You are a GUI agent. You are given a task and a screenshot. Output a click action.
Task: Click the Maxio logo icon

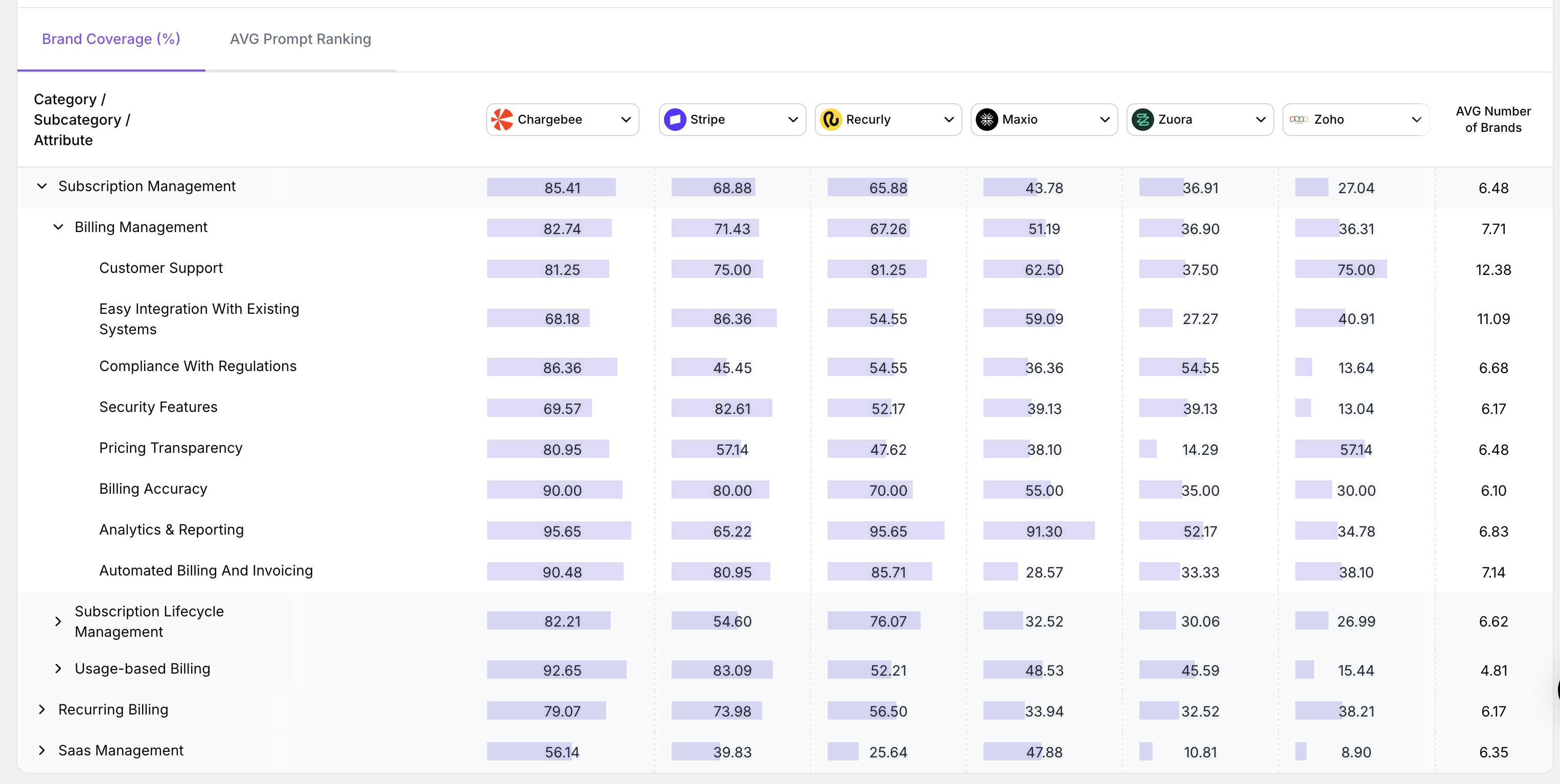987,119
